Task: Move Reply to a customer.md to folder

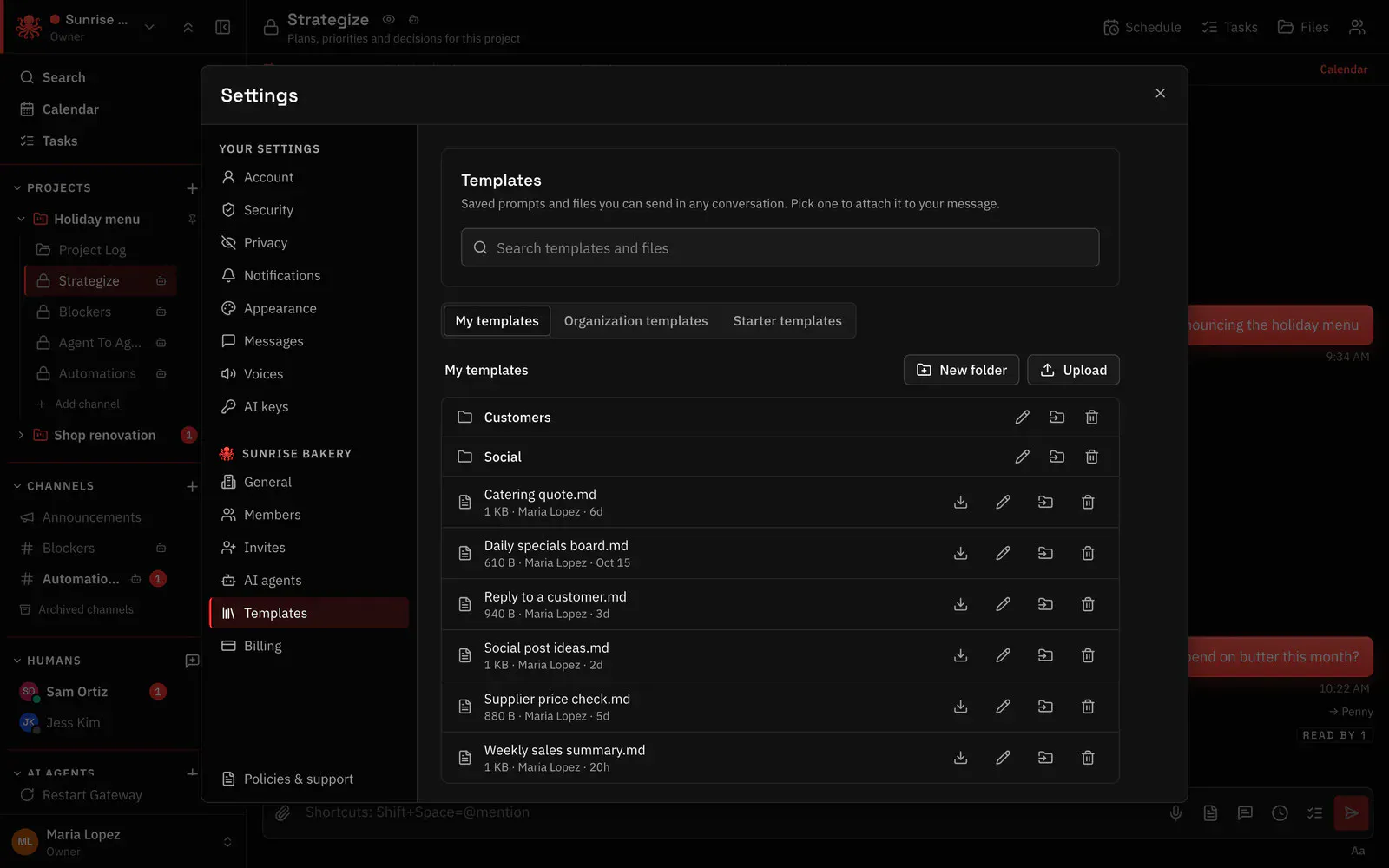Action: [x=1045, y=604]
